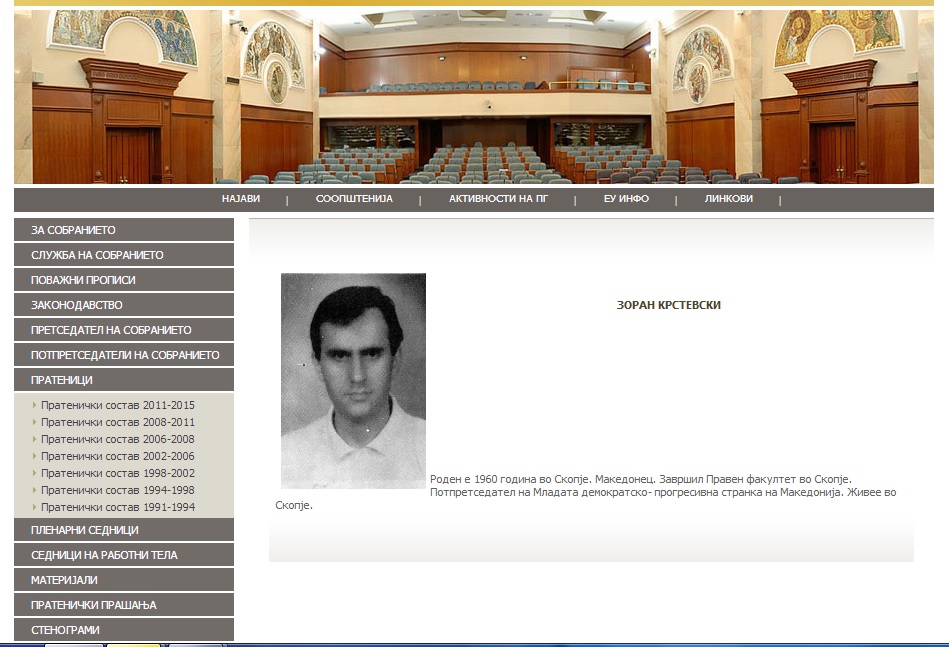The image size is (949, 647).
Task: View Пратенички состав 1998-2002 list
Action: [117, 474]
